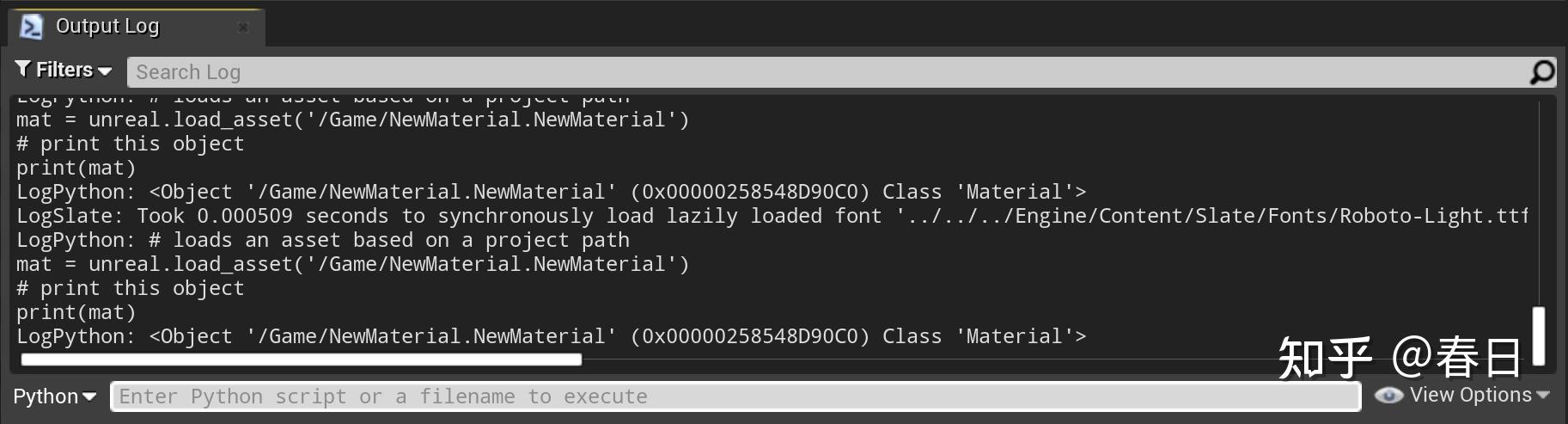Viewport: 1568px width, 424px height.
Task: Click the Filters funnel icon
Action: click(23, 69)
